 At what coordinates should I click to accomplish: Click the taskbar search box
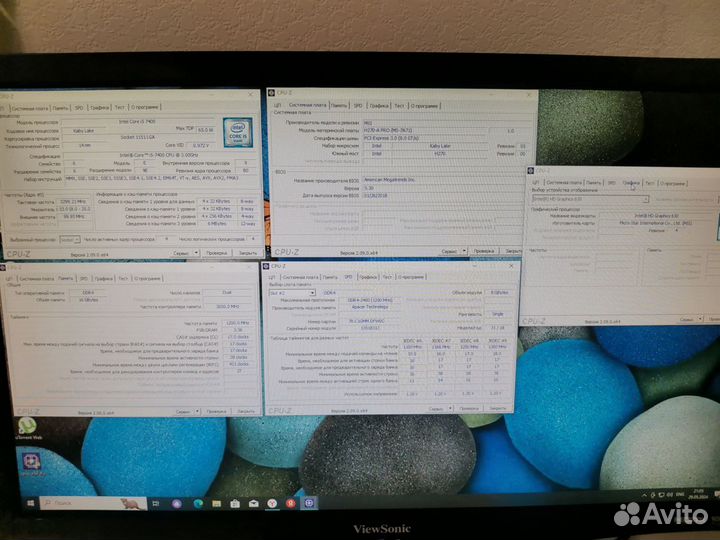click(x=93, y=503)
